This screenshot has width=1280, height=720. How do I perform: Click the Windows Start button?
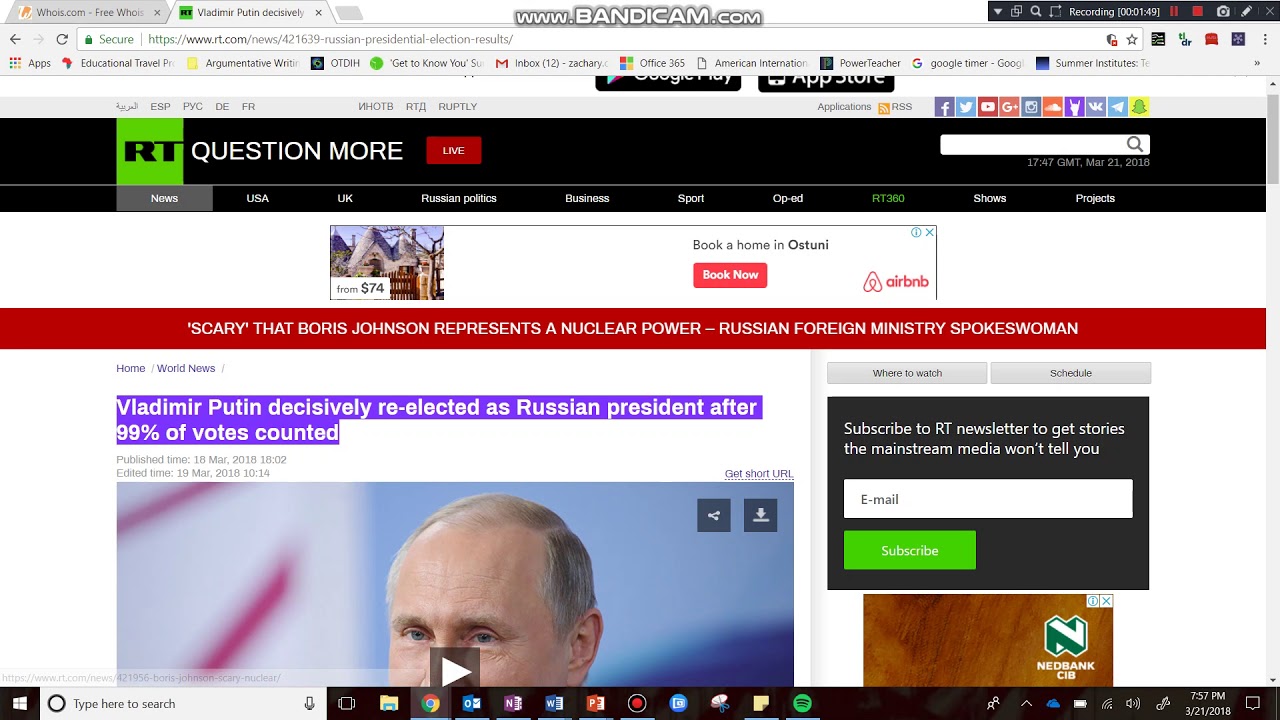coord(19,704)
